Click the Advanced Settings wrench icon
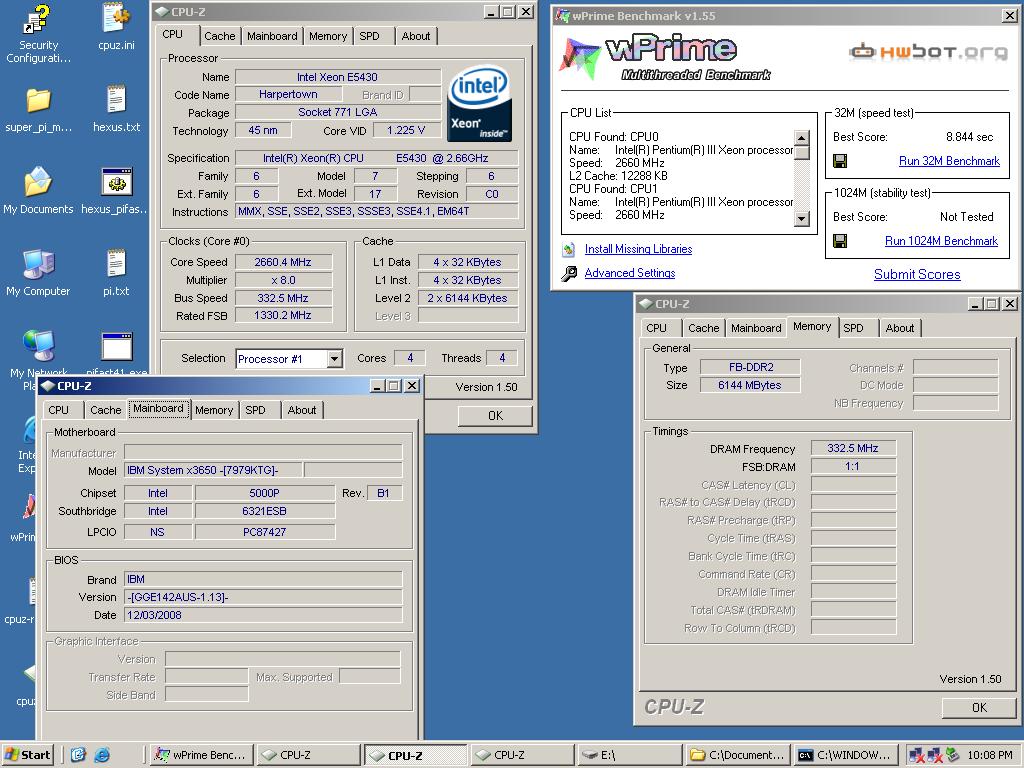The image size is (1024, 768). 569,273
